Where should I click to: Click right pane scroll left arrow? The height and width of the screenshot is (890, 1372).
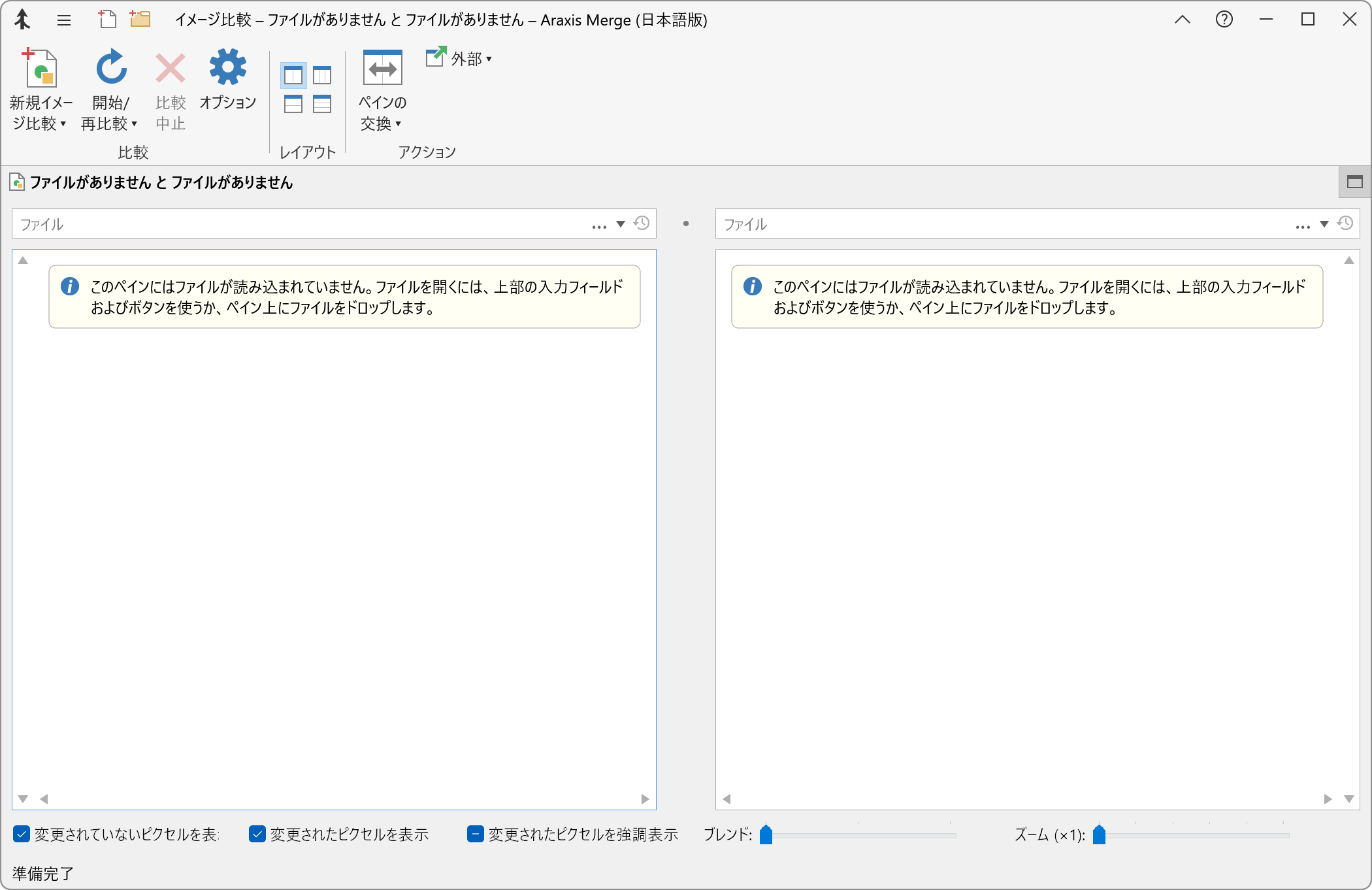pyautogui.click(x=727, y=799)
